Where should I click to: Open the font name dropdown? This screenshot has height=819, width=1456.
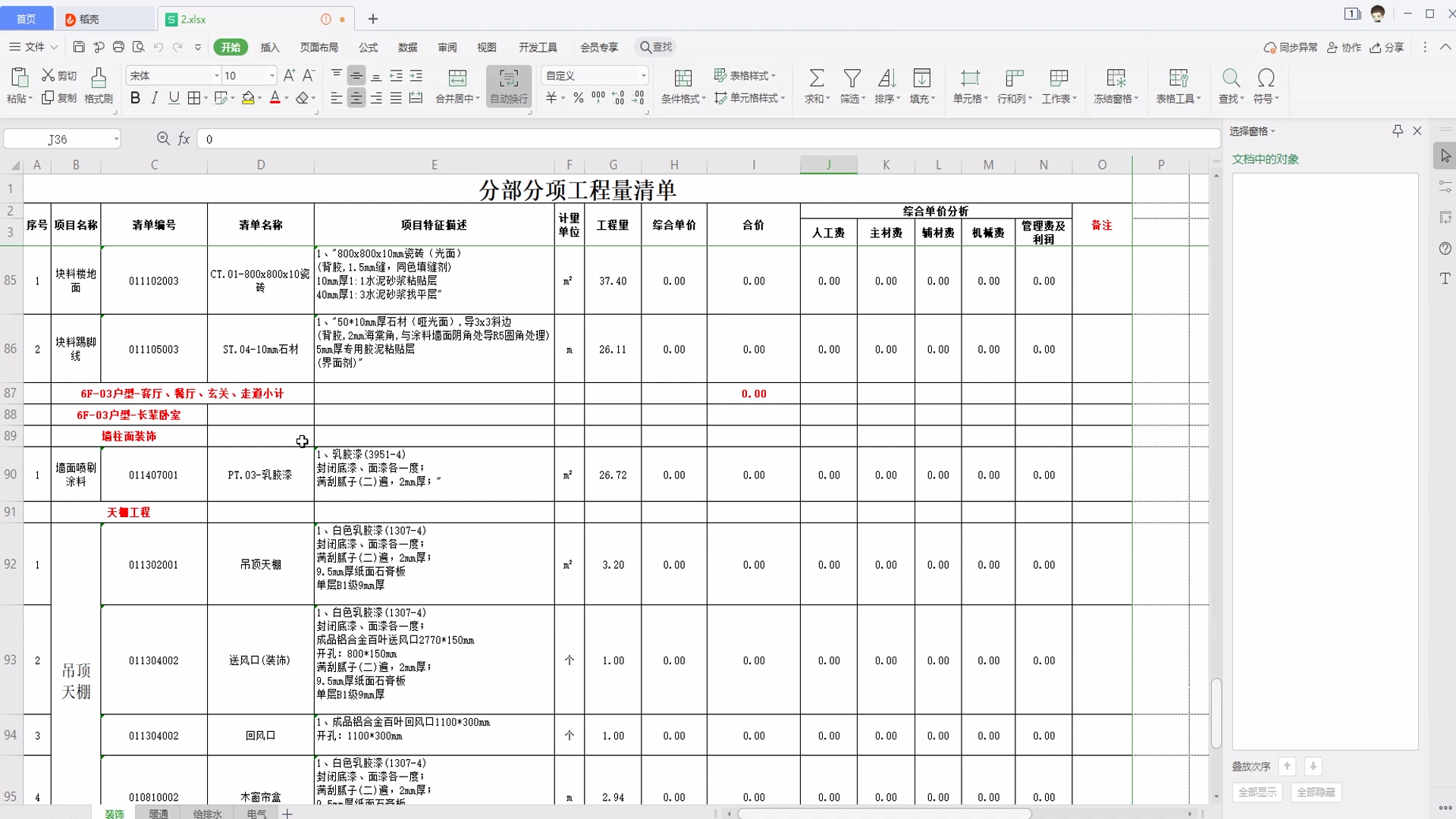(216, 76)
